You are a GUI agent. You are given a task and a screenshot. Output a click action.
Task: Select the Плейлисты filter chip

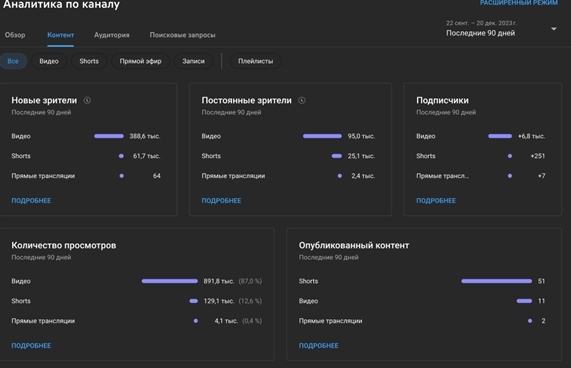tap(256, 61)
